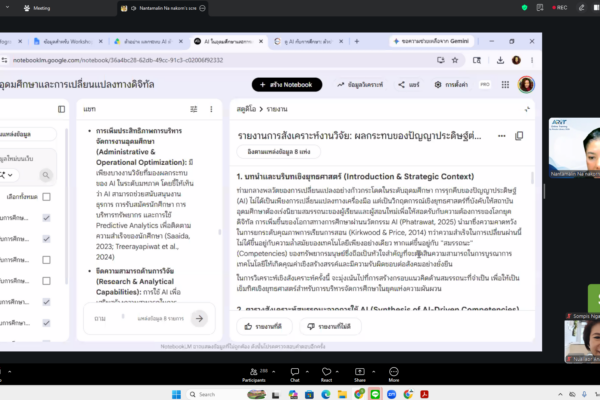Bookmark this page with the star icon

click(455, 60)
